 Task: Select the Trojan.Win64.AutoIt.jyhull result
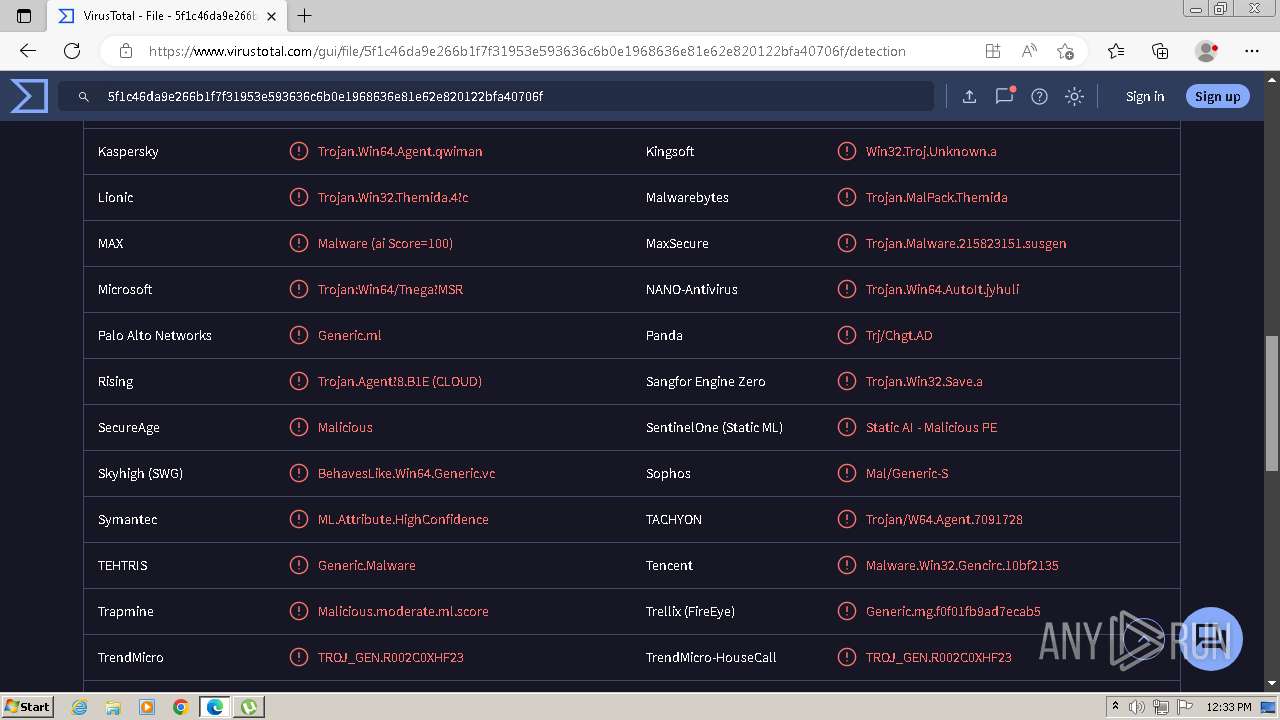point(942,289)
